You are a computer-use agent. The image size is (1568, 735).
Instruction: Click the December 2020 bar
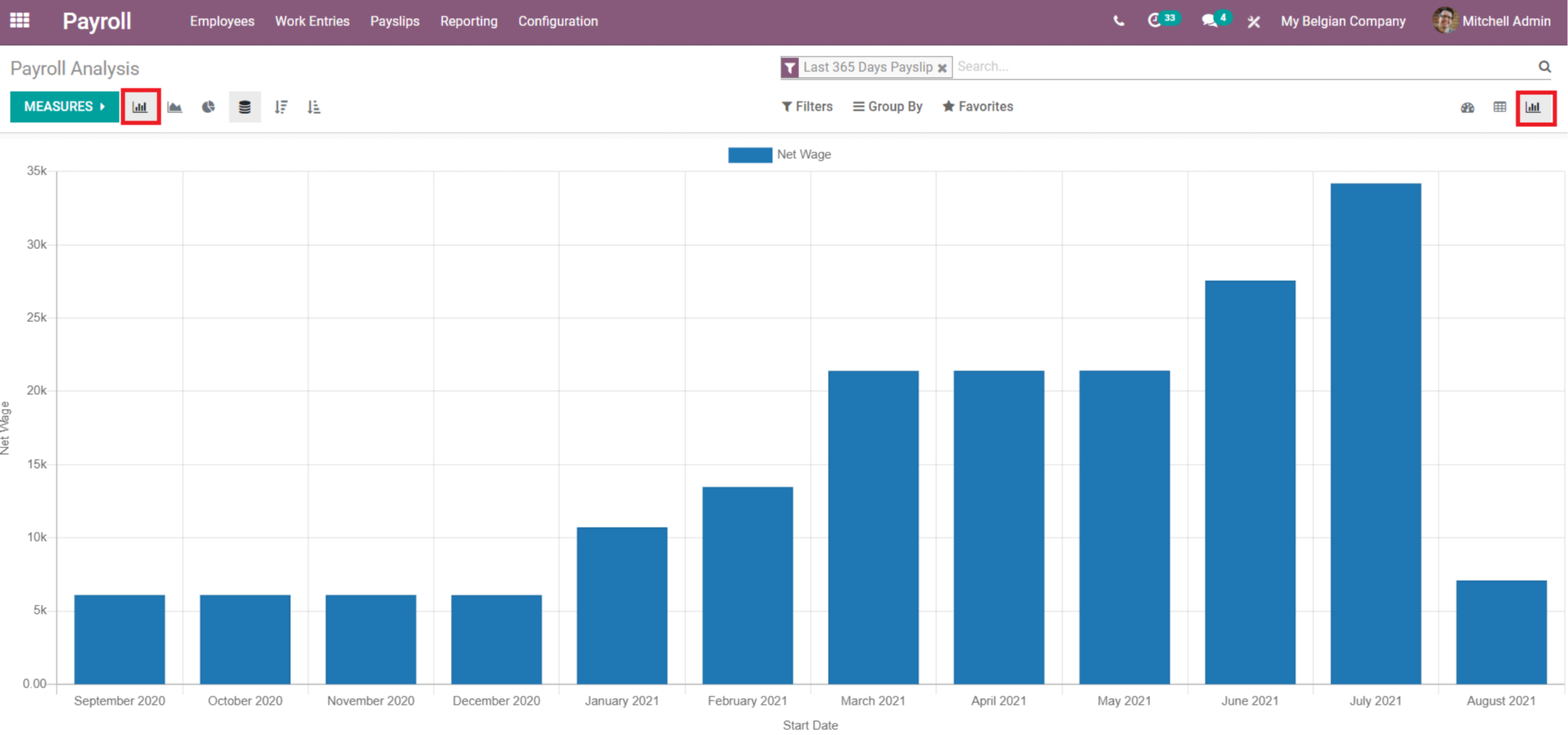pos(496,639)
